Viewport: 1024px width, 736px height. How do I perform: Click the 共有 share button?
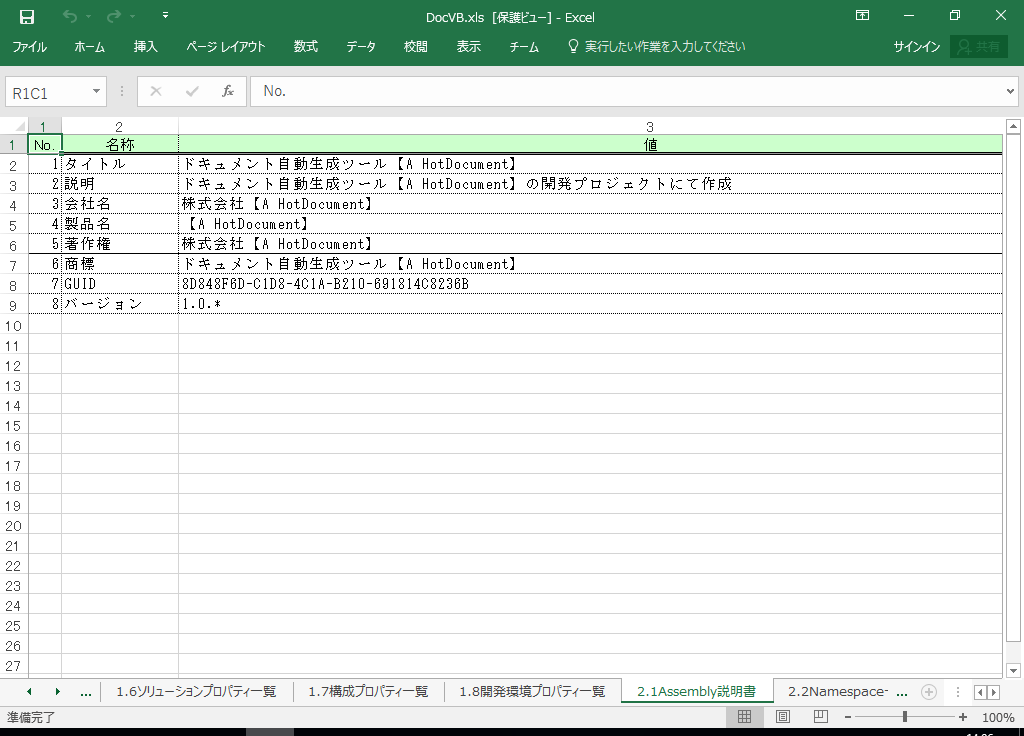tap(979, 46)
